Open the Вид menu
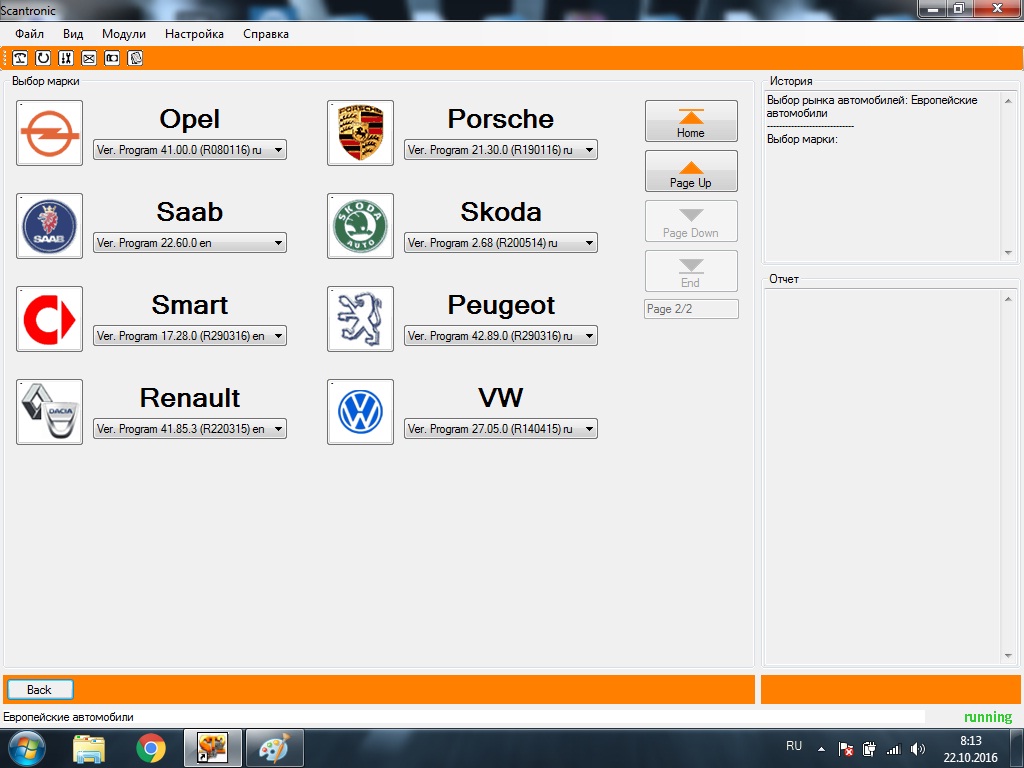 click(x=73, y=34)
